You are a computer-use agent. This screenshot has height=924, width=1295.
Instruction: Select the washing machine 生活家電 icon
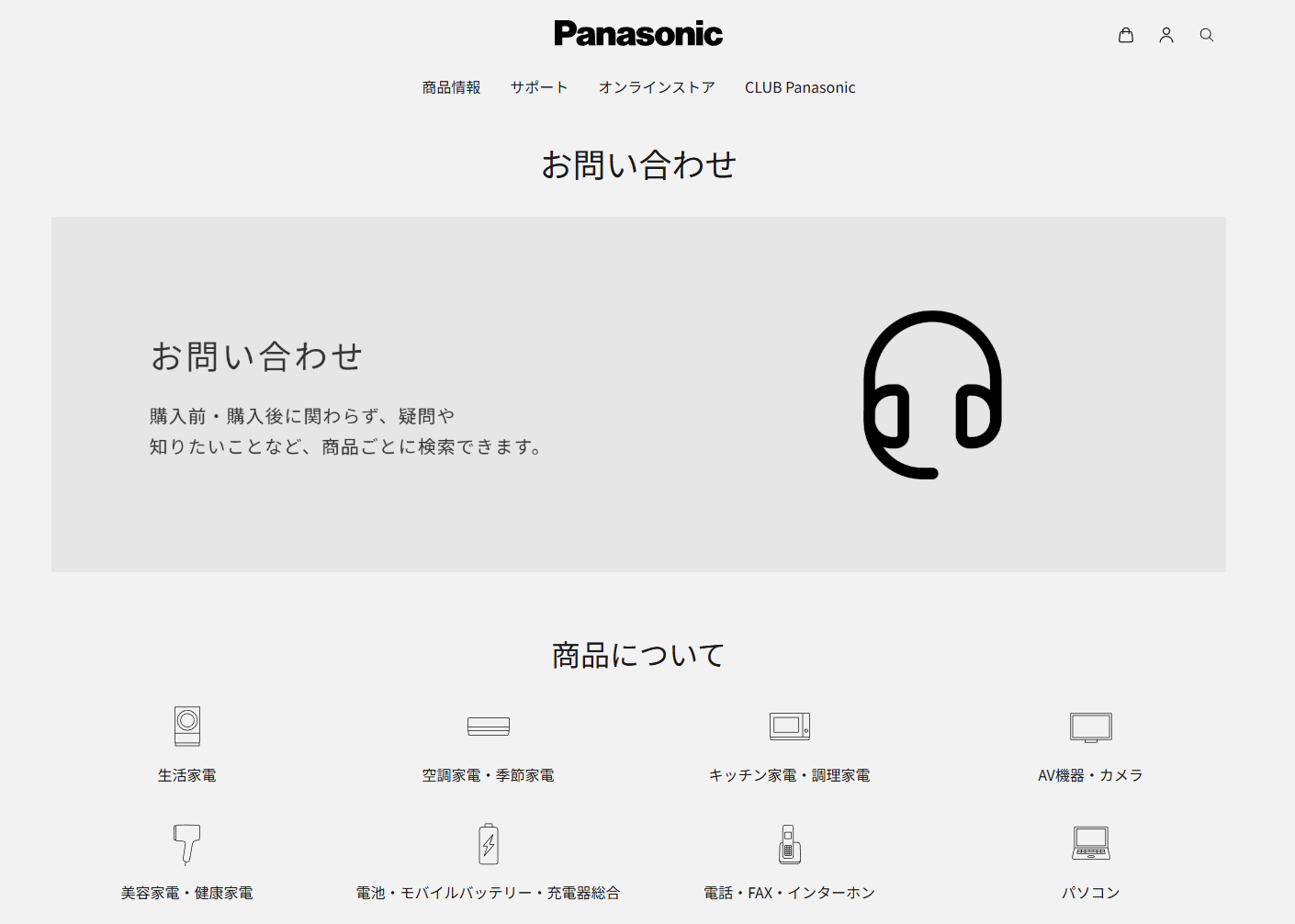[x=187, y=726]
